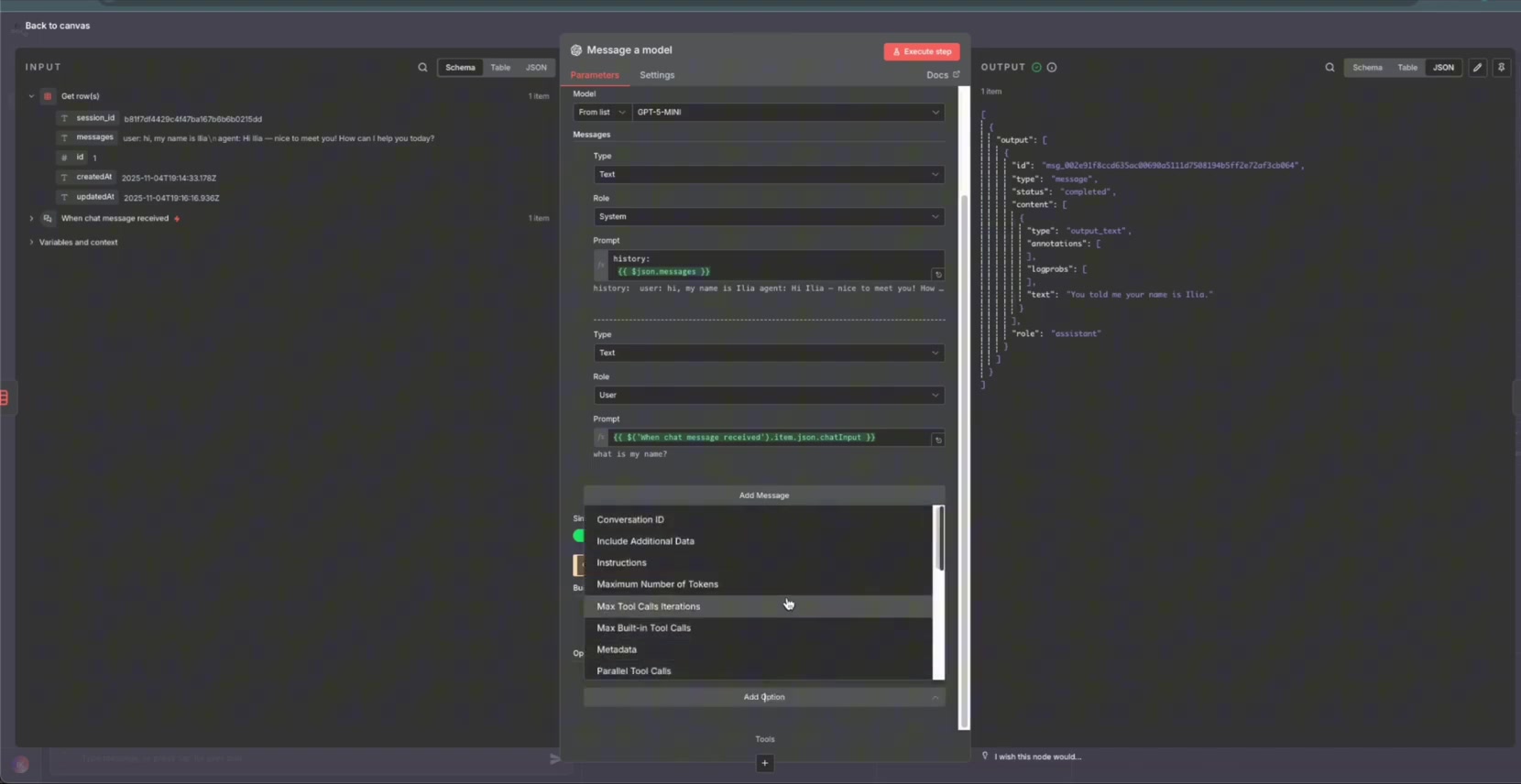Click the Add Message button
This screenshot has width=1521, height=784.
[764, 495]
